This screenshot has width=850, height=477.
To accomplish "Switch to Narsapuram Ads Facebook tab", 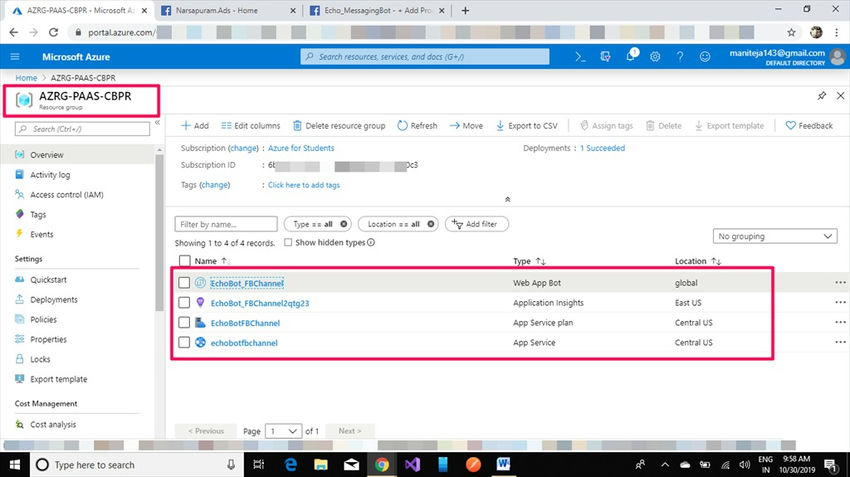I will [x=229, y=10].
